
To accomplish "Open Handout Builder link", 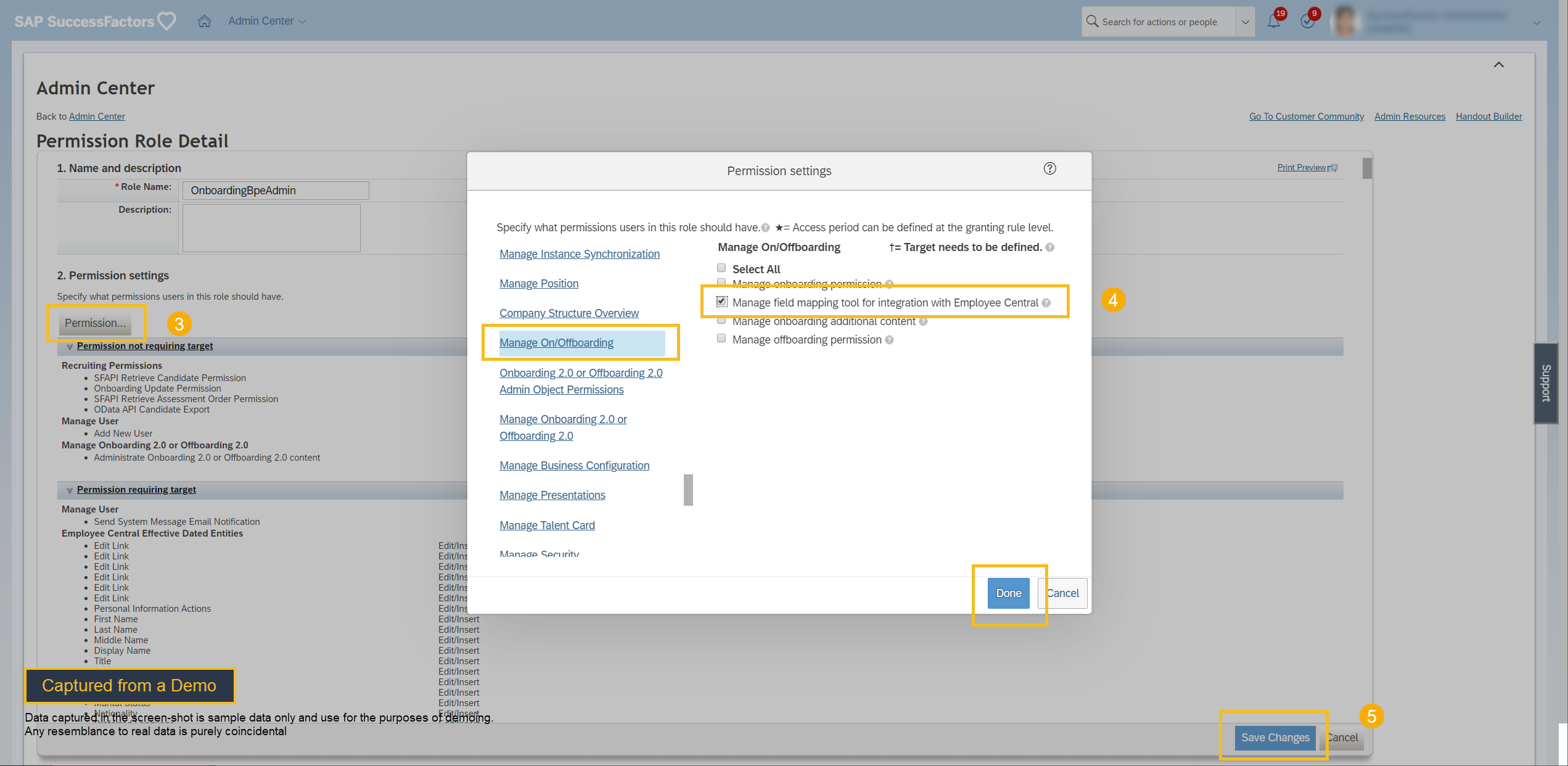I will 1488,117.
